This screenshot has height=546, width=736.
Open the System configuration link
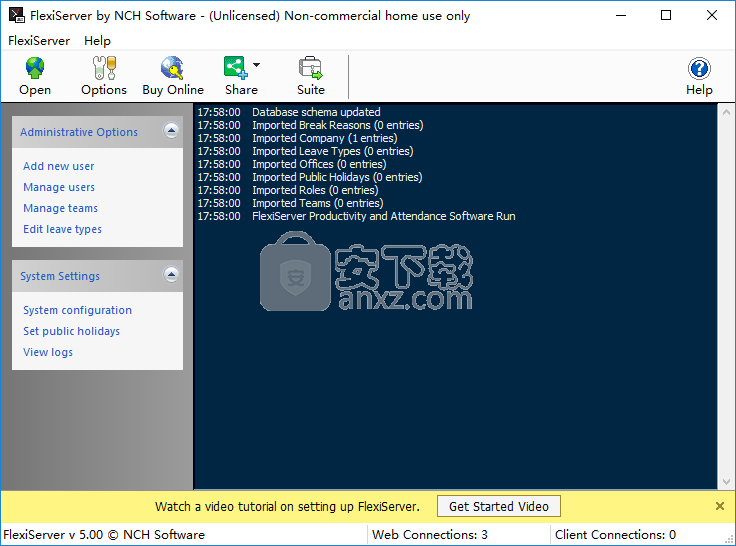point(77,310)
